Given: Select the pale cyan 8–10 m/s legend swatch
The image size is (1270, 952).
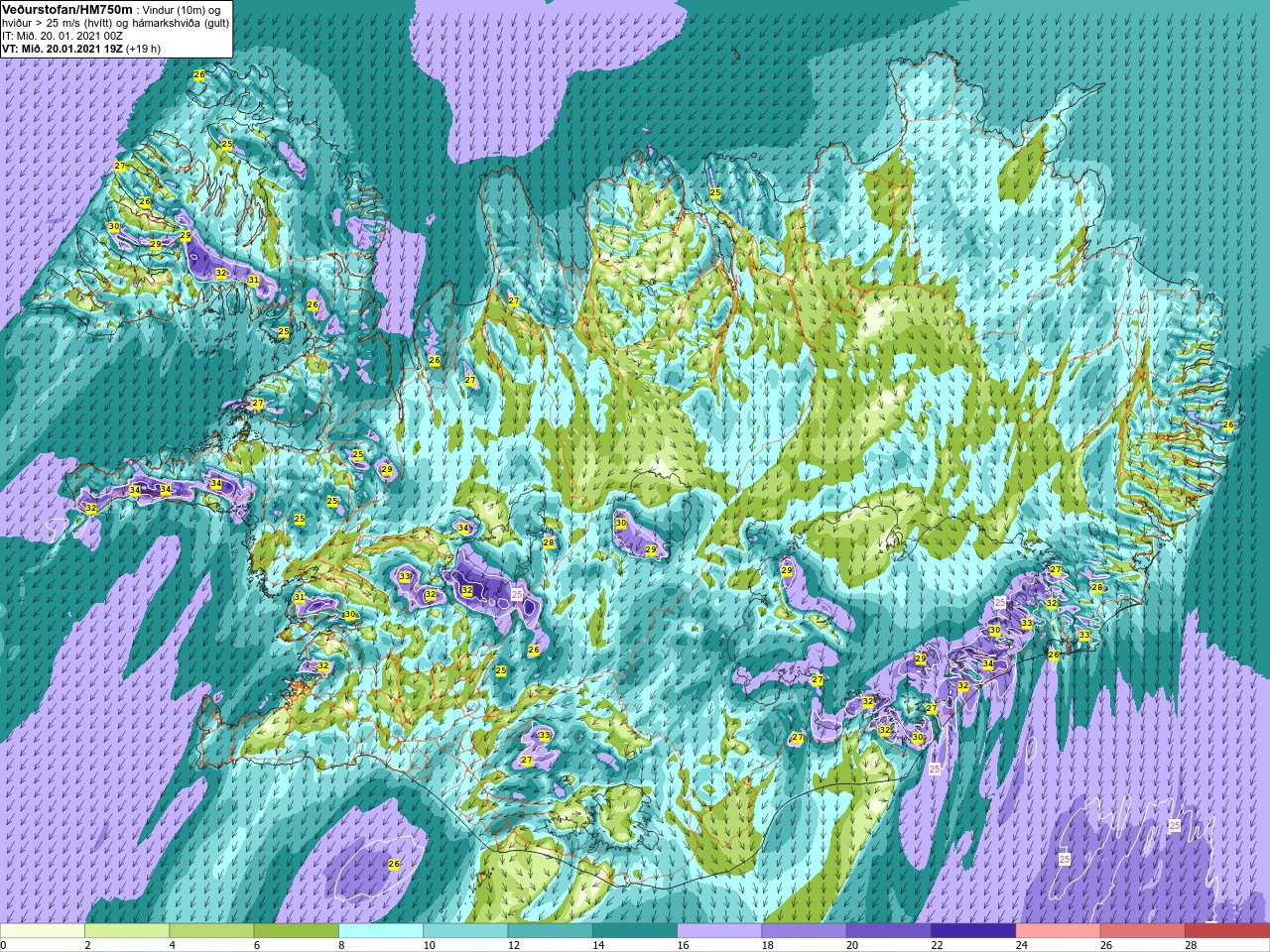Looking at the screenshot, I should coord(381,931).
